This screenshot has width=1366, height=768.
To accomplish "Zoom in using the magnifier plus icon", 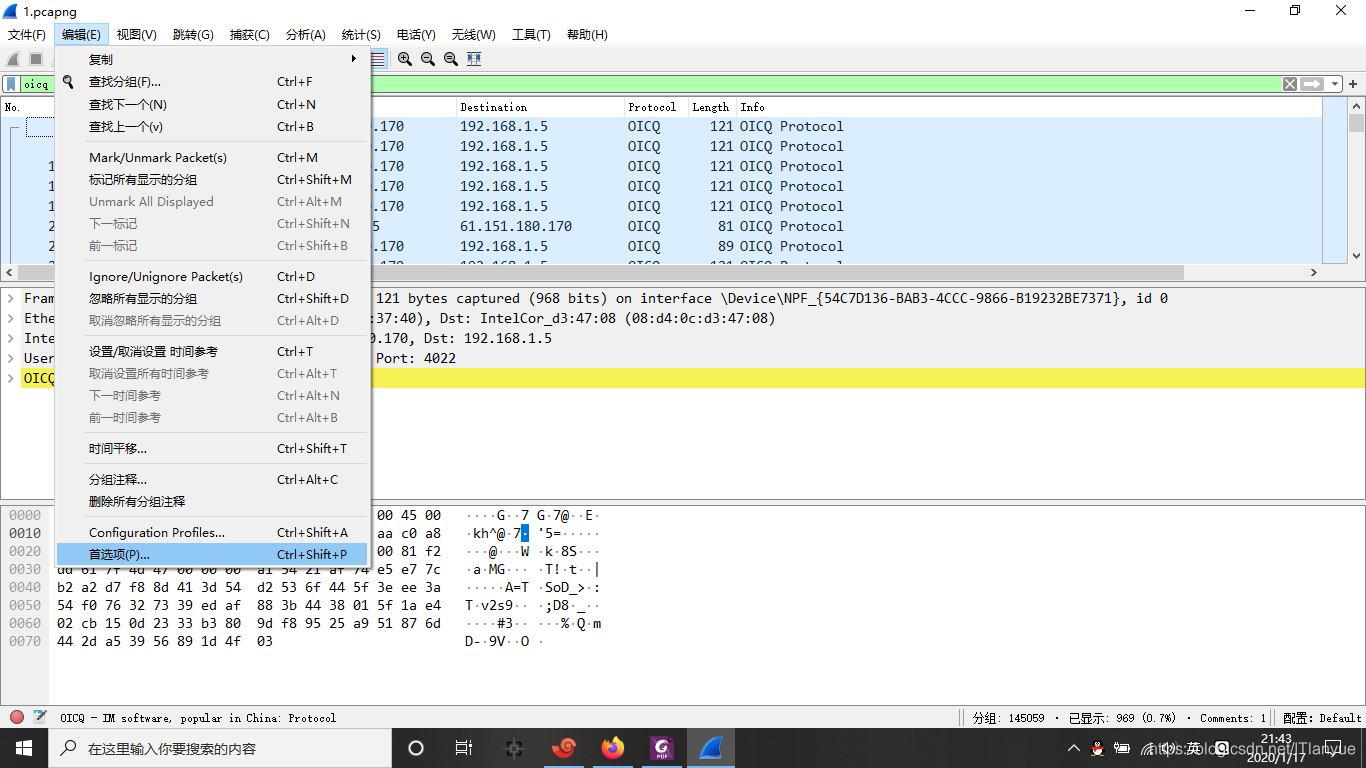I will 405,59.
